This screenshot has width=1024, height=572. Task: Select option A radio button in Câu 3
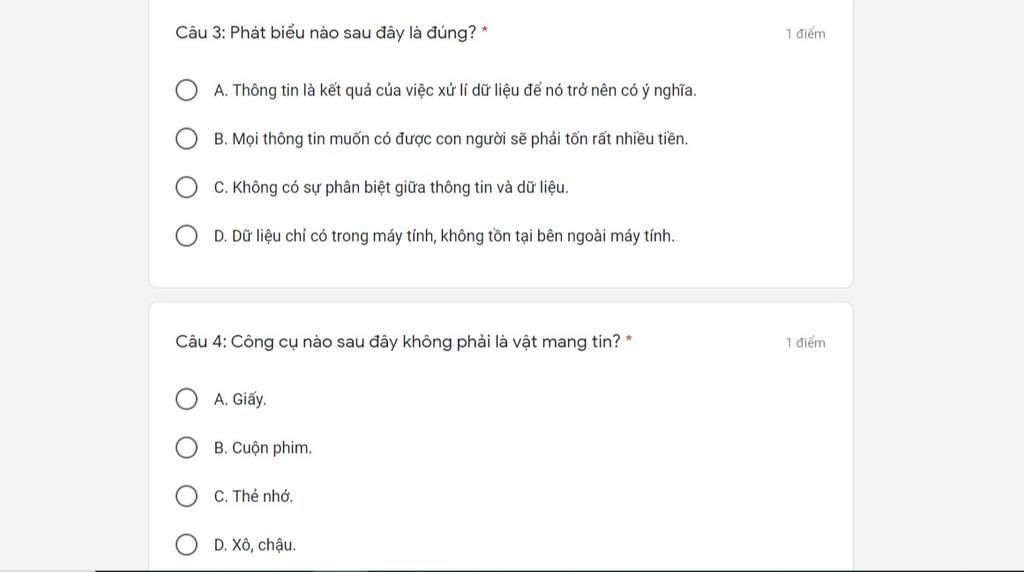(186, 90)
